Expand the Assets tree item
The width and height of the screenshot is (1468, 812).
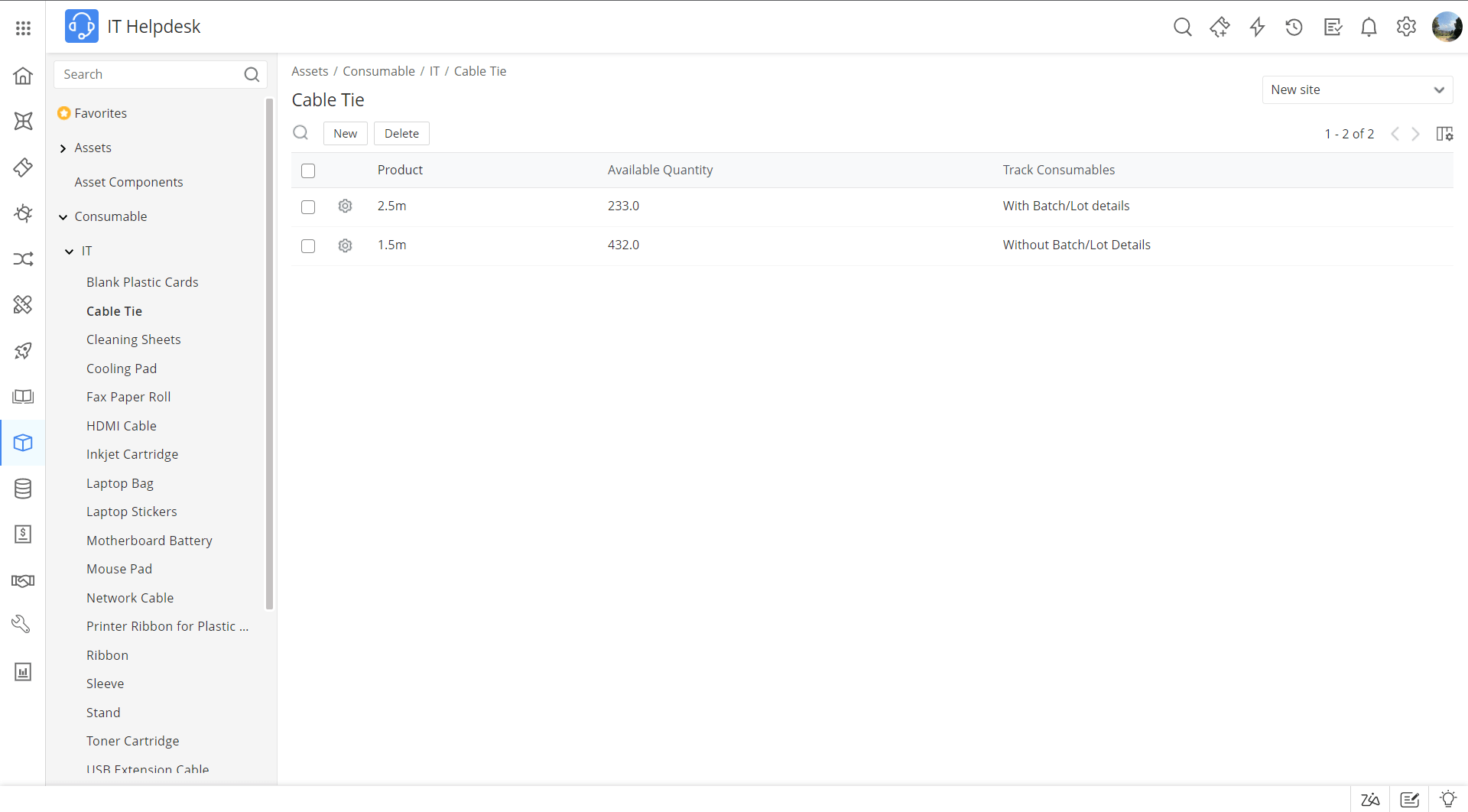click(x=63, y=148)
